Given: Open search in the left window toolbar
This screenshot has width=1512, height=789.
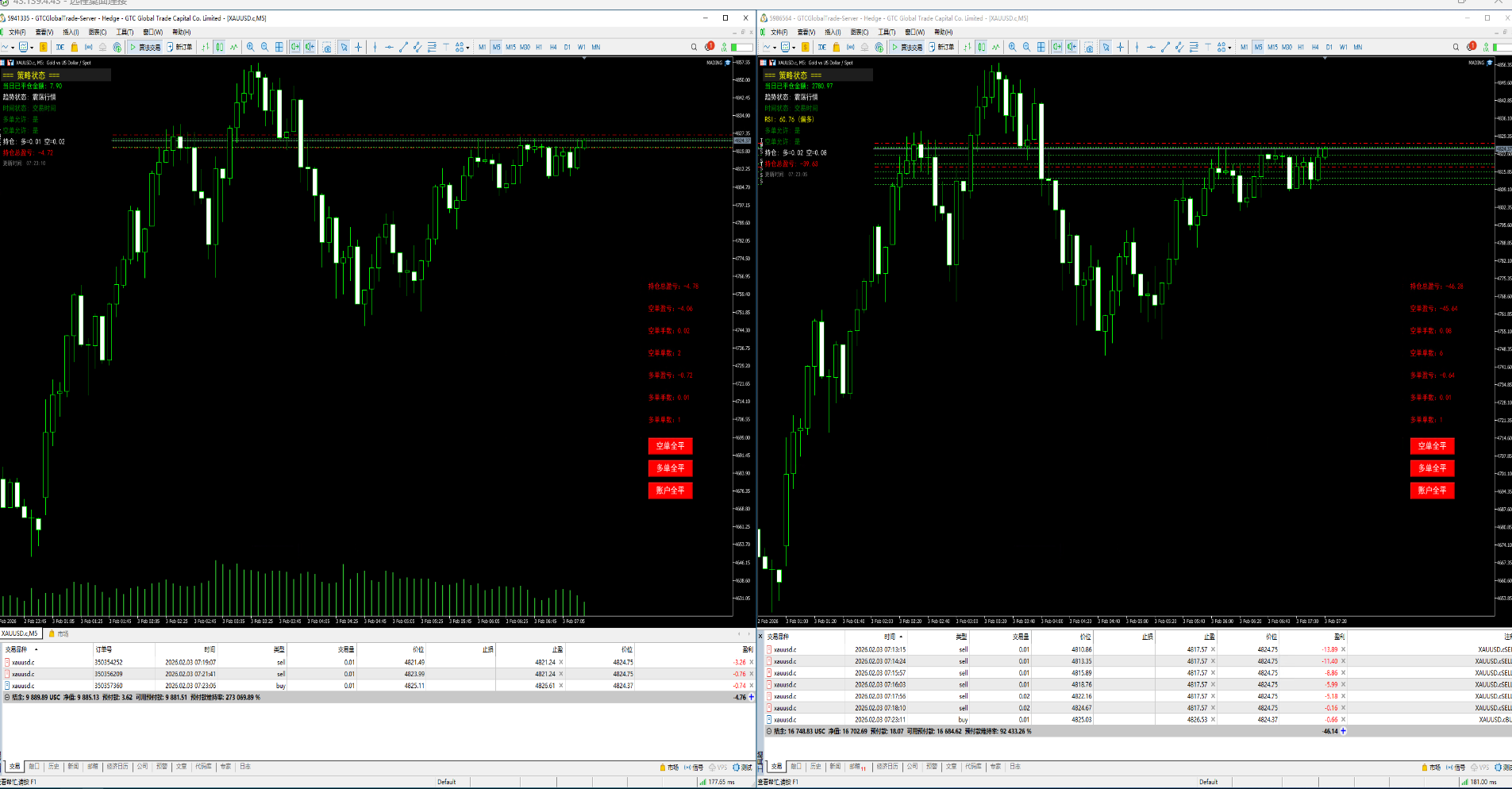Looking at the screenshot, I should click(x=694, y=47).
